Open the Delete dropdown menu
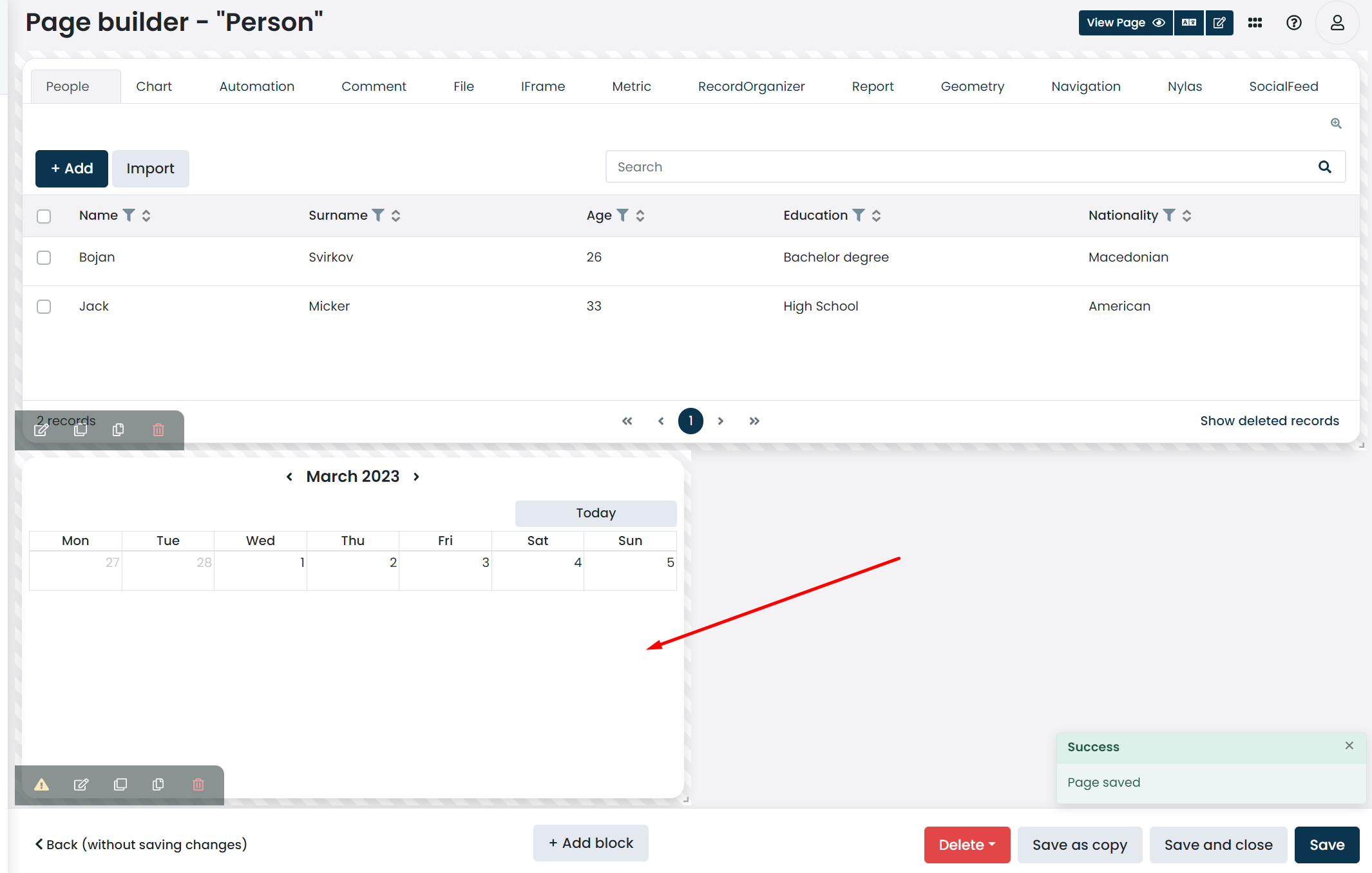This screenshot has height=873, width=1372. point(966,845)
